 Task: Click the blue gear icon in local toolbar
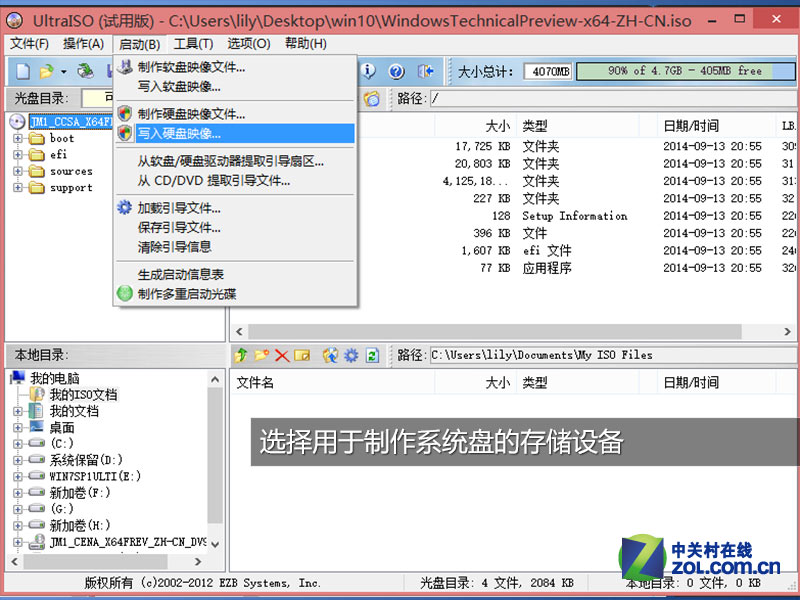tap(351, 355)
